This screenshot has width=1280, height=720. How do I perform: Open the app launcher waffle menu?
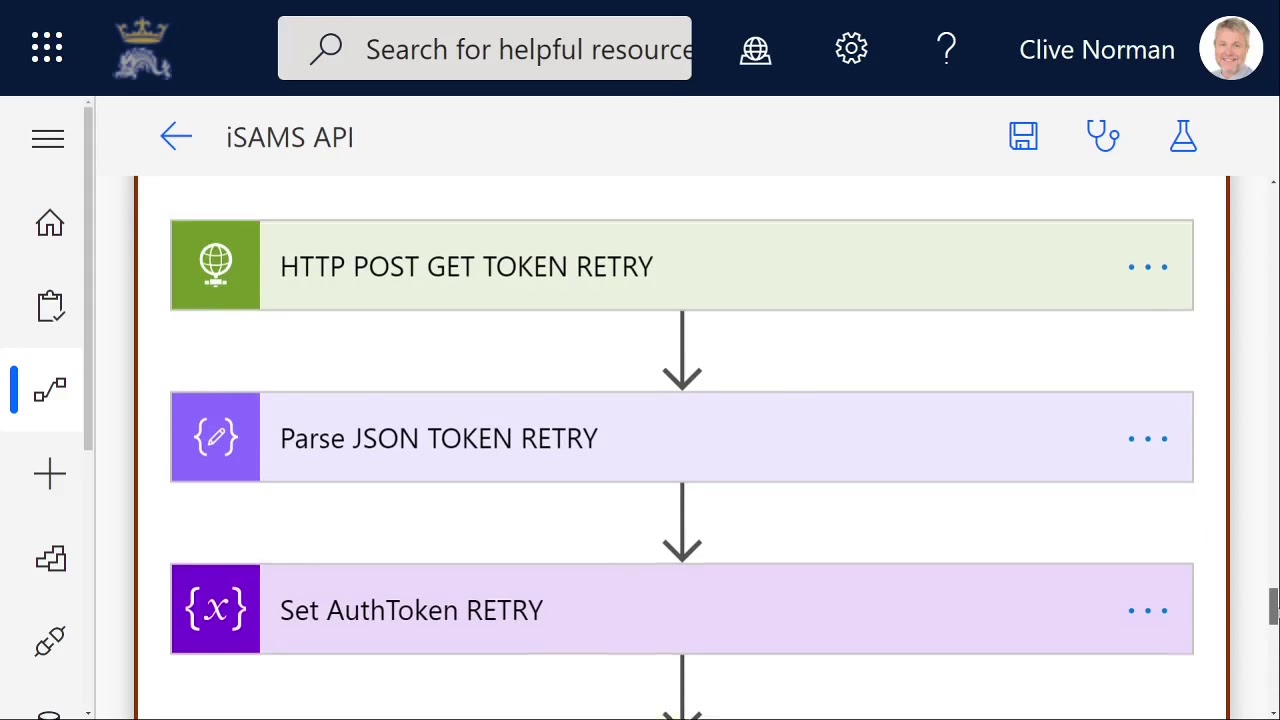(47, 48)
